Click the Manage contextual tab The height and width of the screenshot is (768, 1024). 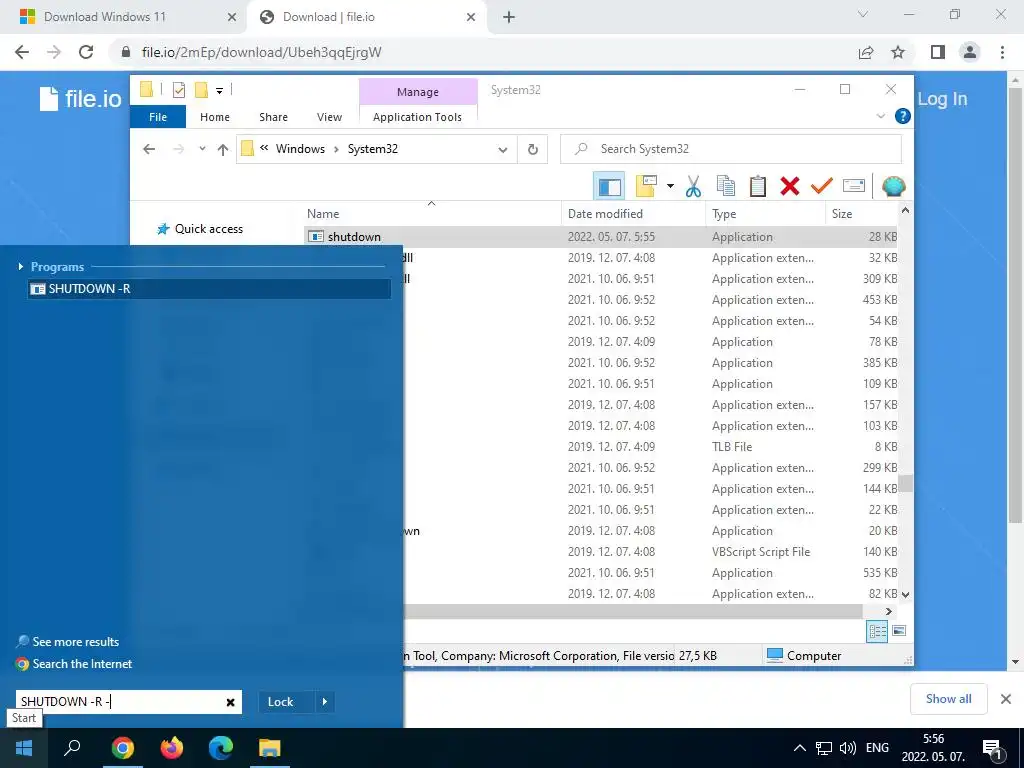tap(418, 92)
